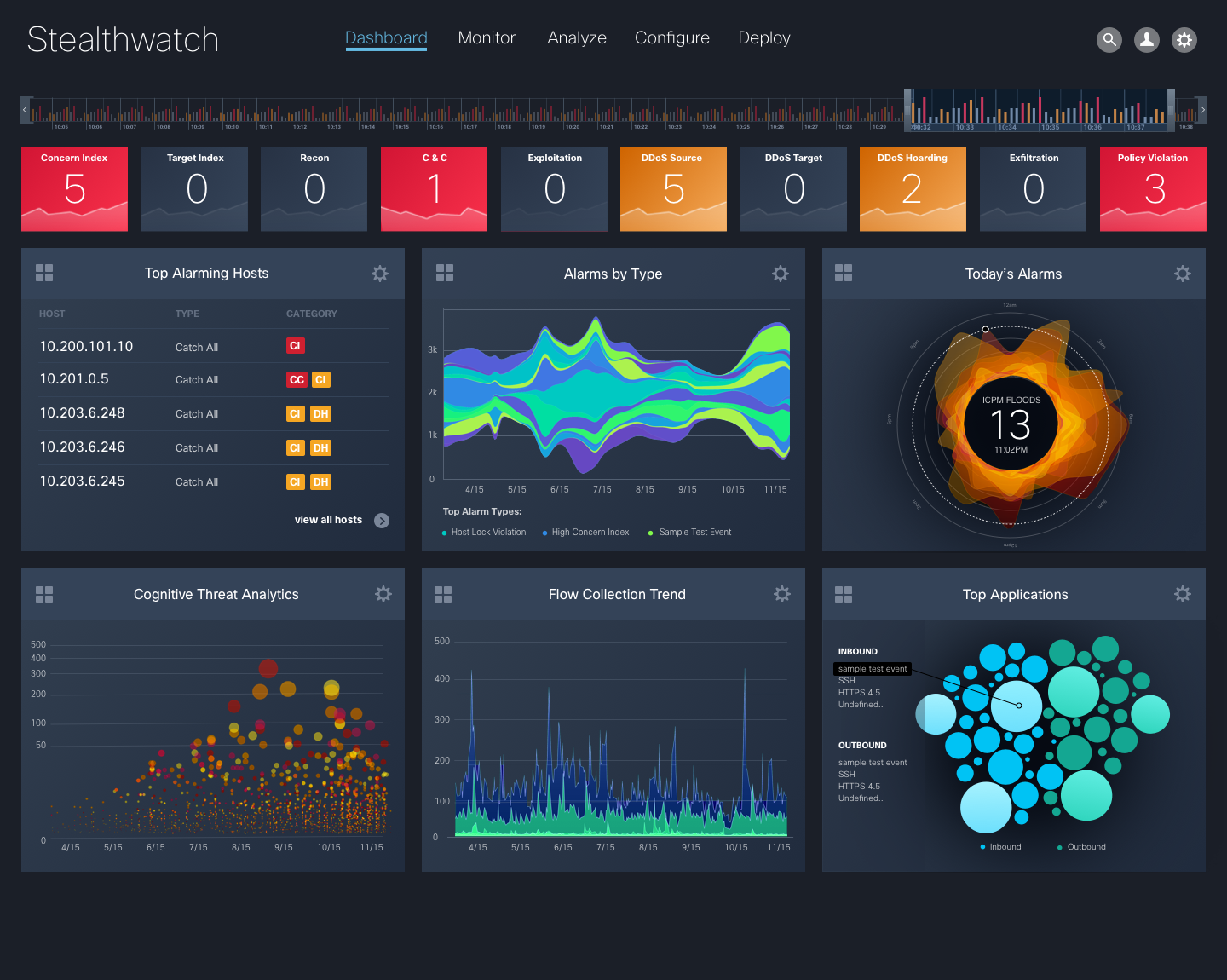Click the ICPM FLOODS 13 center circle
This screenshot has width=1227, height=980.
tap(1011, 424)
